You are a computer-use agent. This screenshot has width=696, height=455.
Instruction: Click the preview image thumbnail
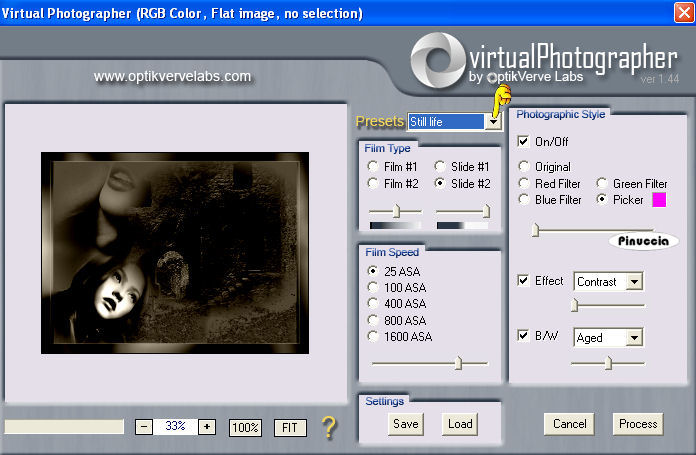pos(175,253)
